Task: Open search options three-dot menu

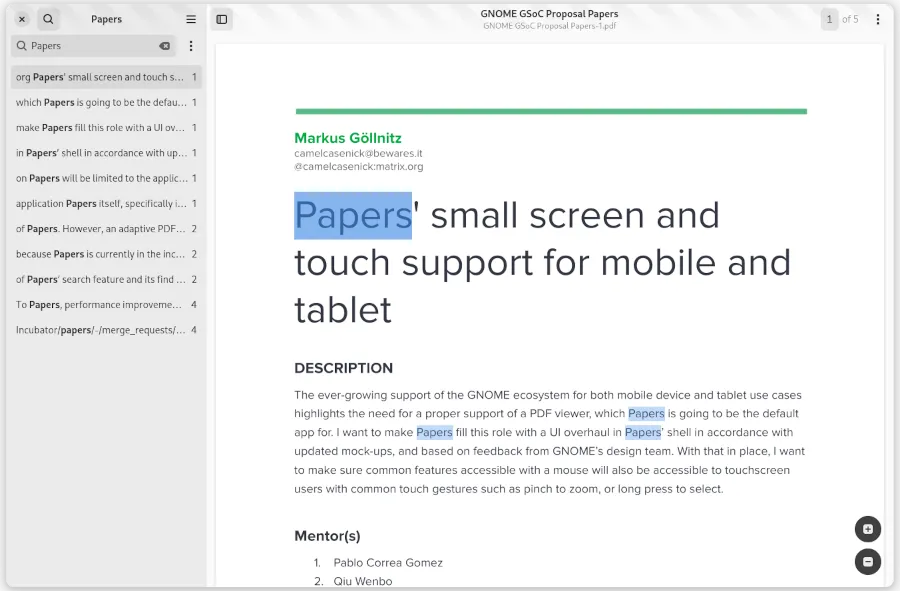Action: coord(191,46)
